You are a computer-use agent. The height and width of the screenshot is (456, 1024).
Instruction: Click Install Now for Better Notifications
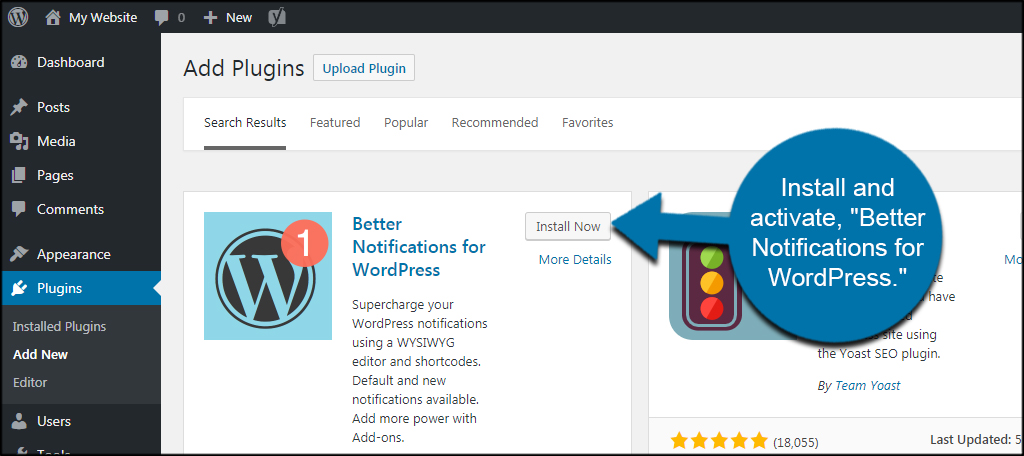point(568,227)
